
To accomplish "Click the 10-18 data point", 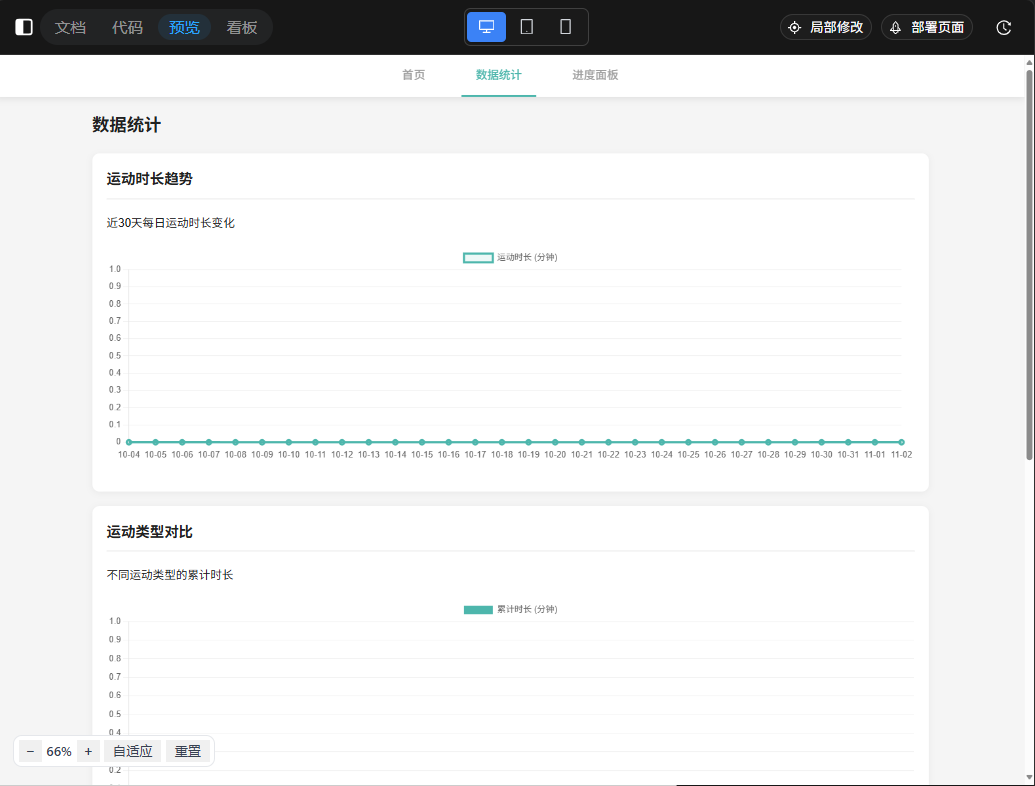I will point(502,442).
